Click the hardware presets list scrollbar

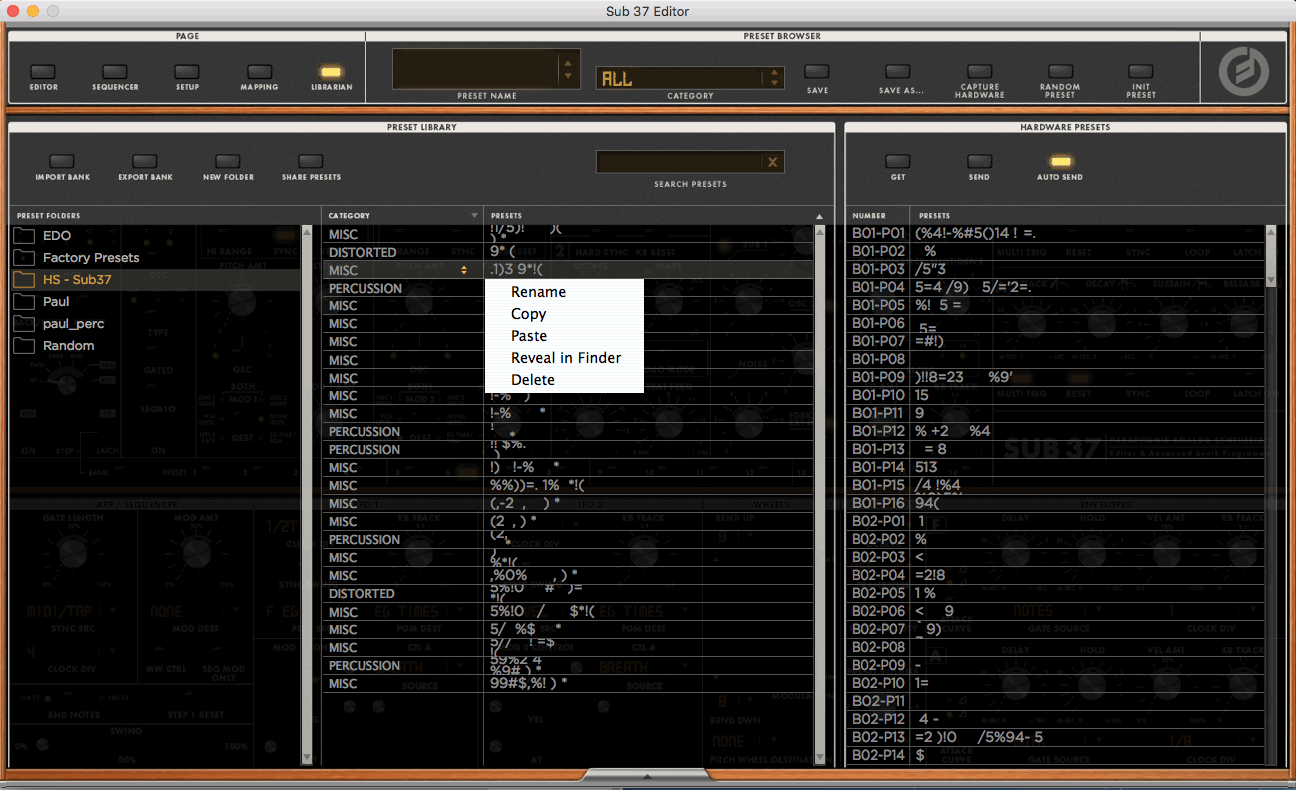pos(1271,256)
